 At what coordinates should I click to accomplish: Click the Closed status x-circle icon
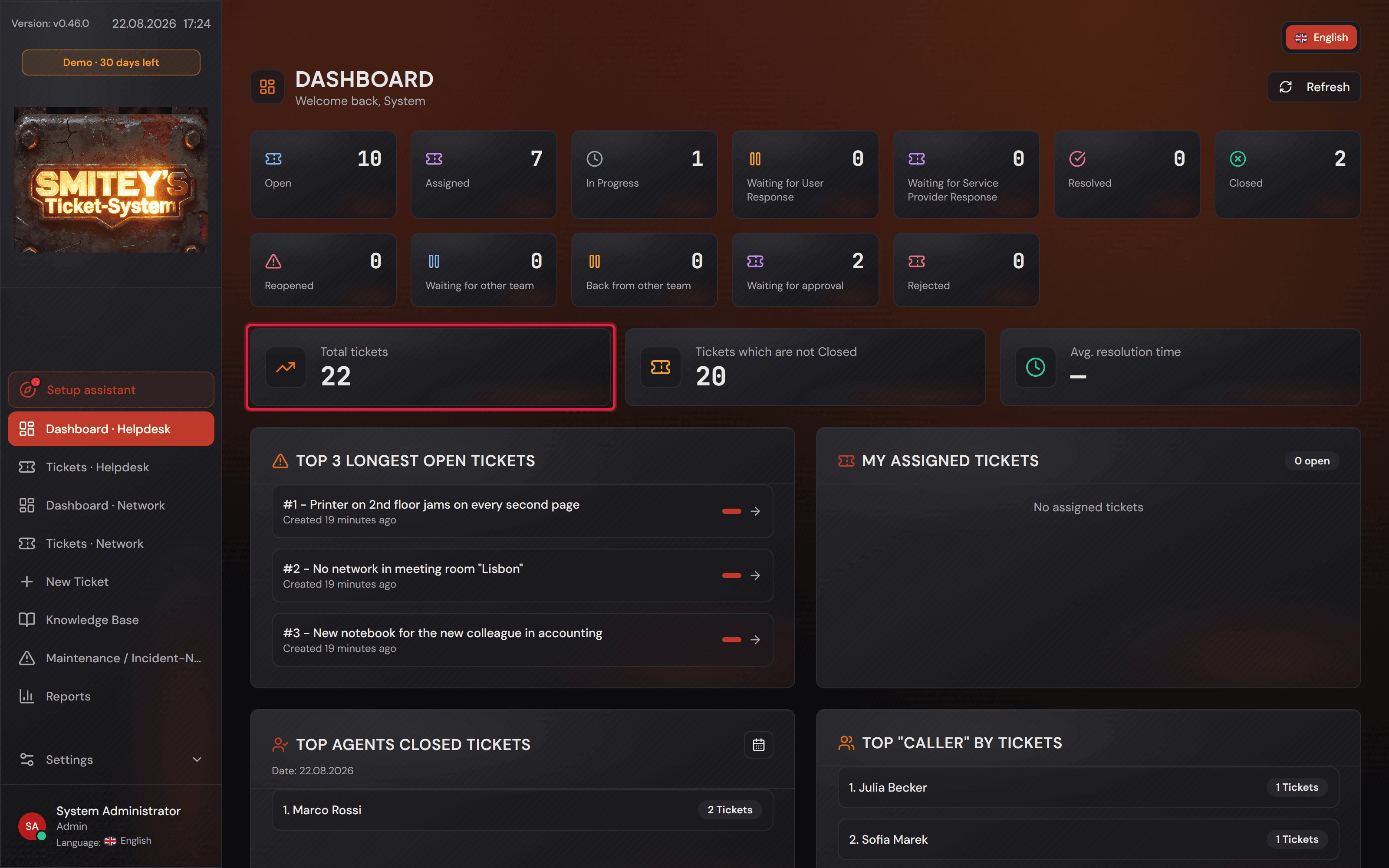pos(1238,159)
